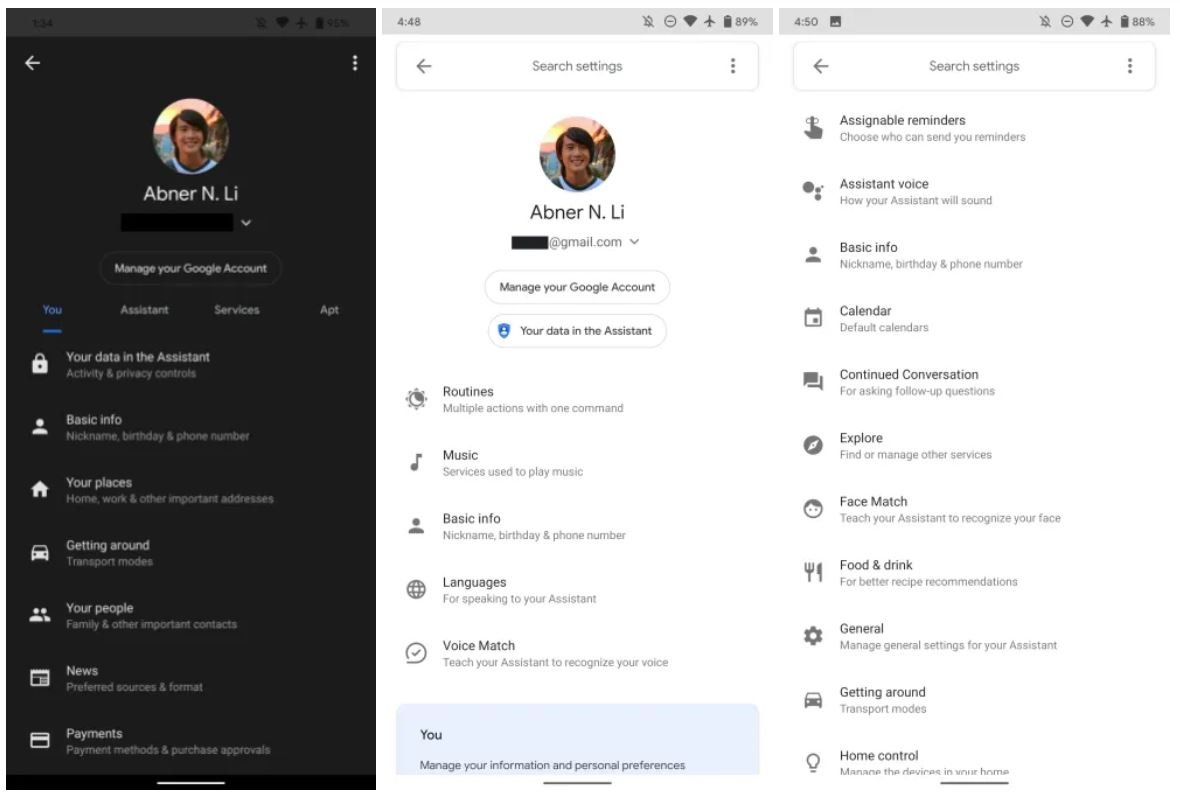Expand account chevron in dark-themed screen

point(246,223)
